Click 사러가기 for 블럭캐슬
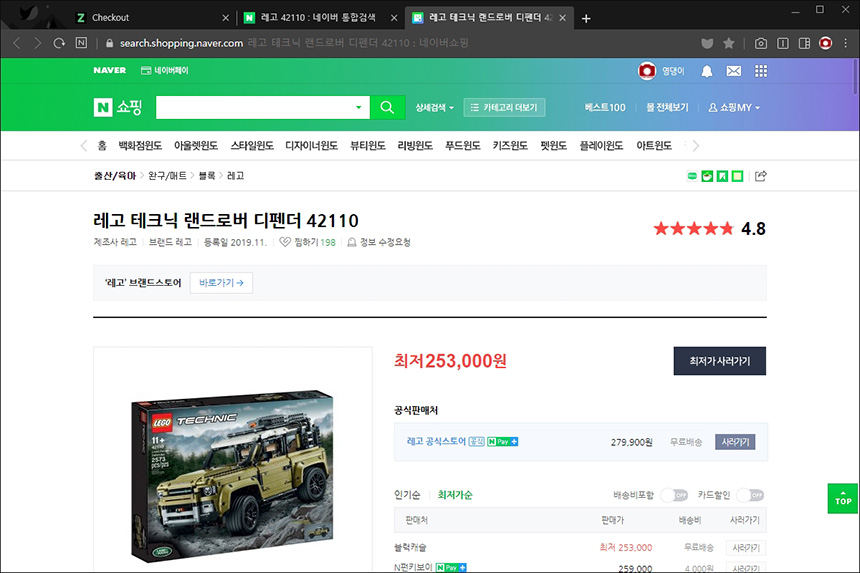The image size is (860, 573). pos(745,548)
